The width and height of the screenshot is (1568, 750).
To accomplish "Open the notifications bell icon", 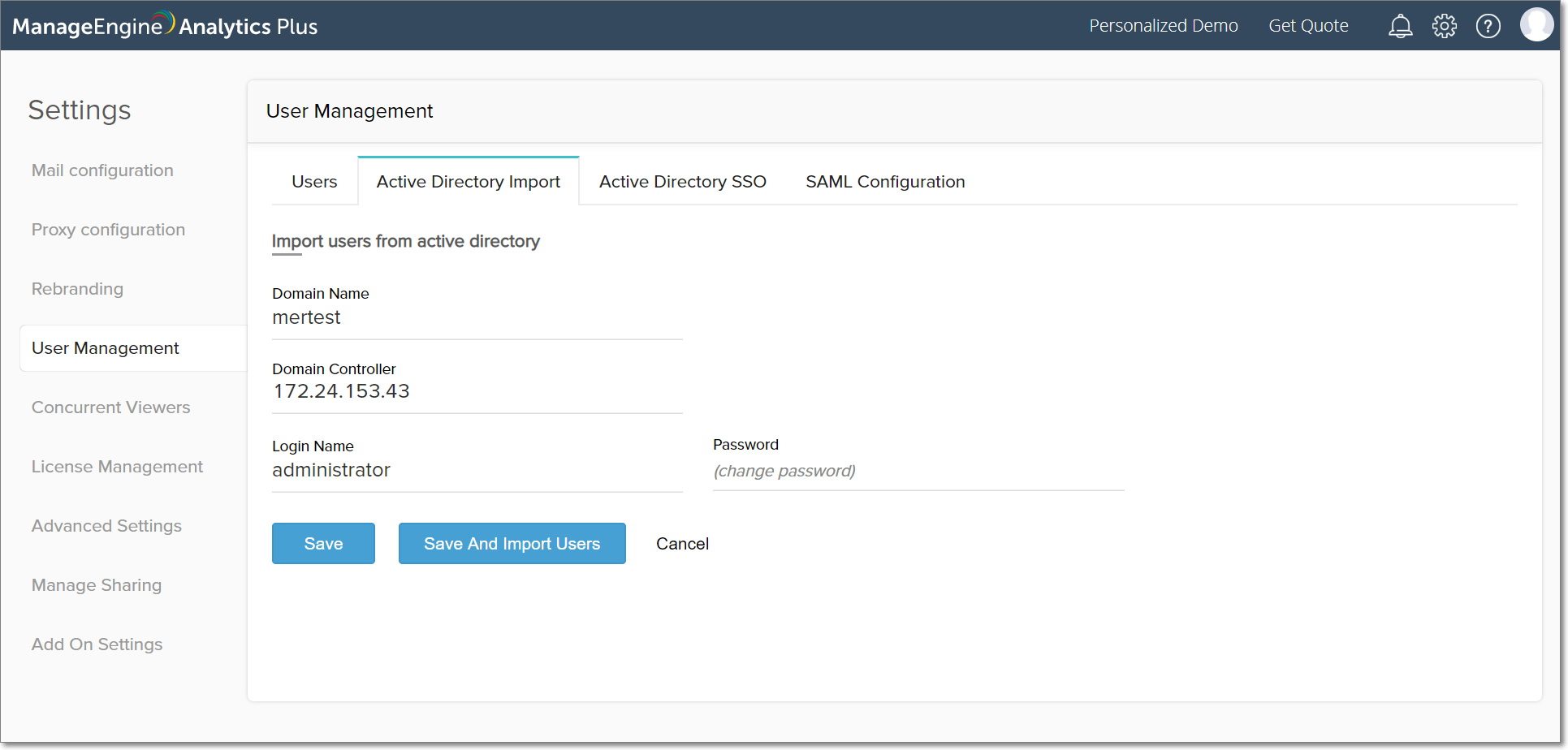I will [x=1400, y=27].
